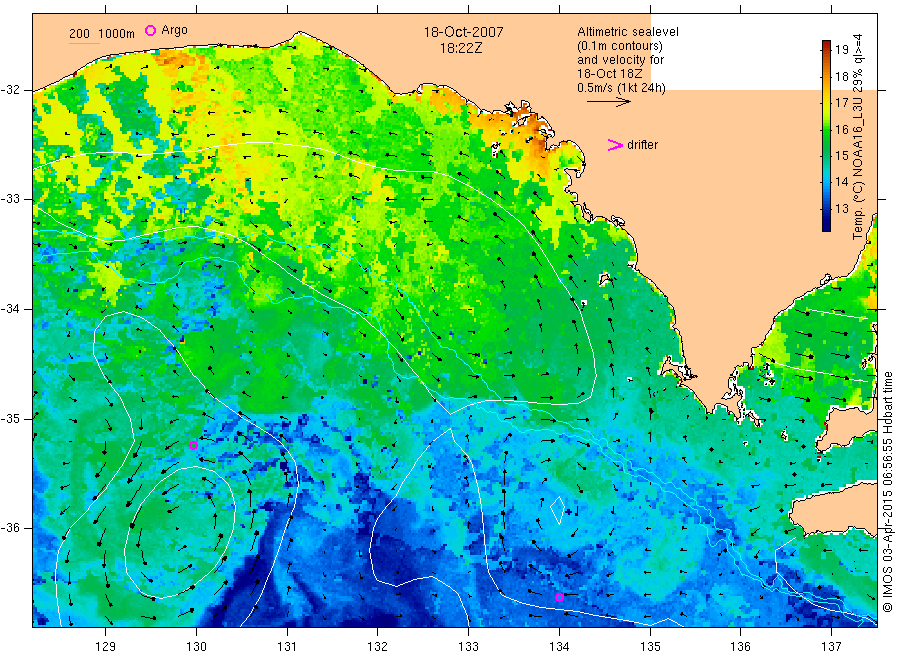The image size is (900, 660).
Task: Click the longitude label 133
Action: 468,647
